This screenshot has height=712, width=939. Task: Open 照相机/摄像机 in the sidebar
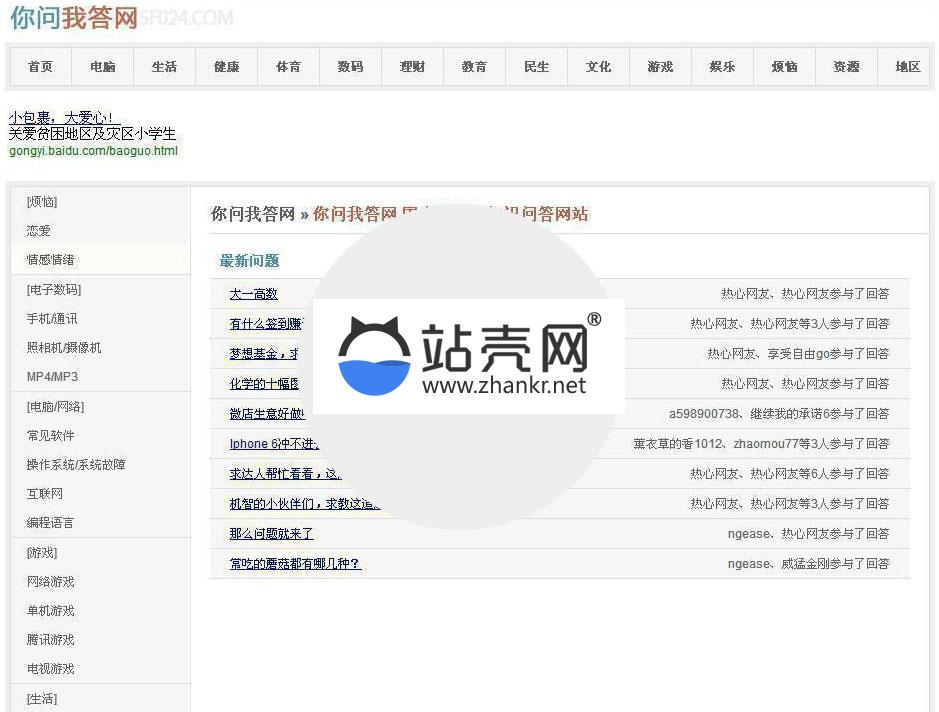click(64, 347)
